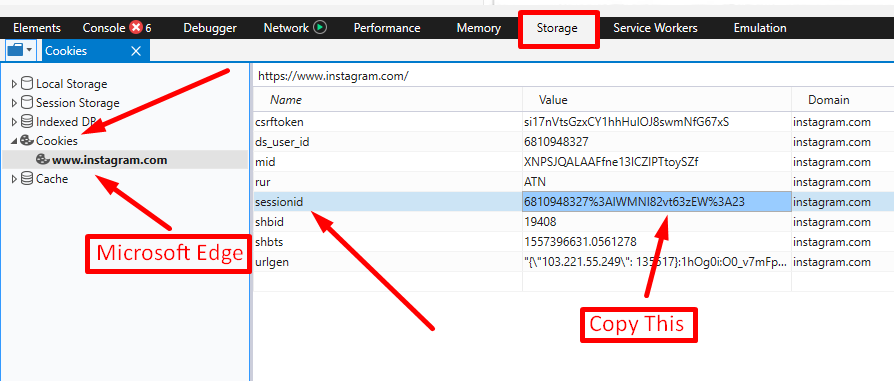Viewport: 894px width, 381px height.
Task: Collapse the Cookies tree node
Action: pyautogui.click(x=14, y=140)
